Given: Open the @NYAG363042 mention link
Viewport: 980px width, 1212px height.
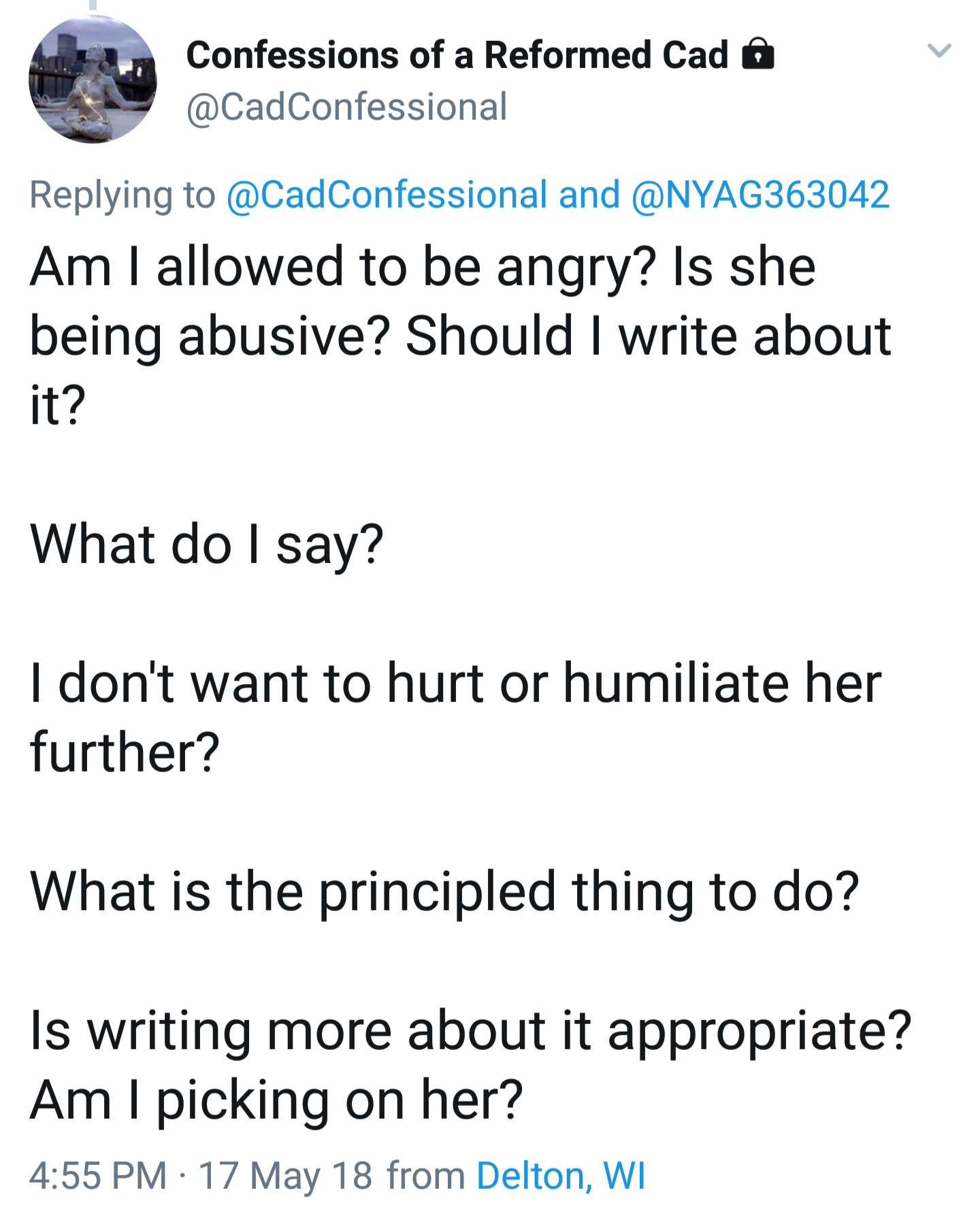Looking at the screenshot, I should [x=760, y=195].
